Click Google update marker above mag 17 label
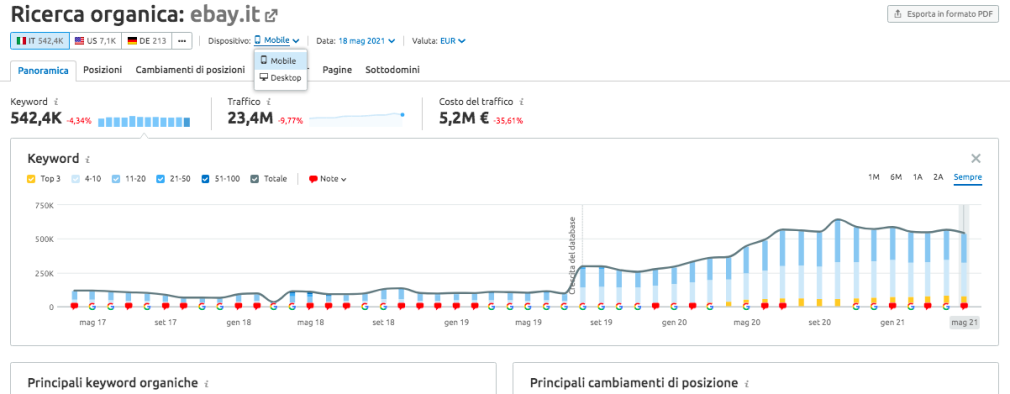Image resolution: width=1010 pixels, height=394 pixels. point(92,306)
